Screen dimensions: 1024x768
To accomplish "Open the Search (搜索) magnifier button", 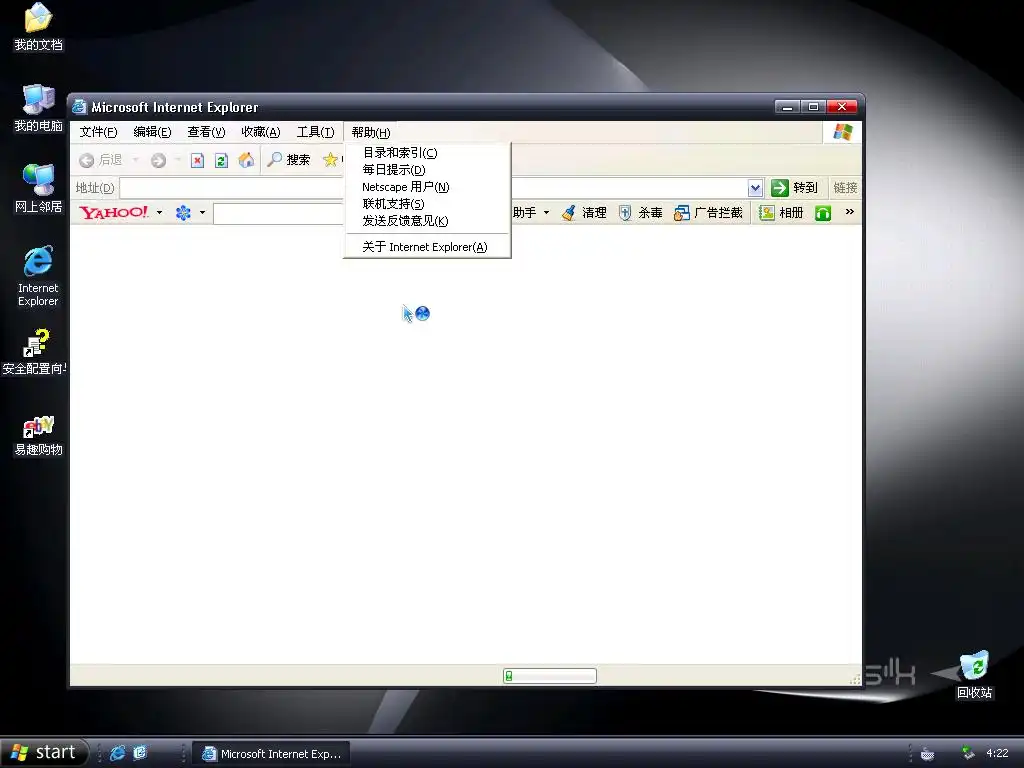I will (289, 159).
